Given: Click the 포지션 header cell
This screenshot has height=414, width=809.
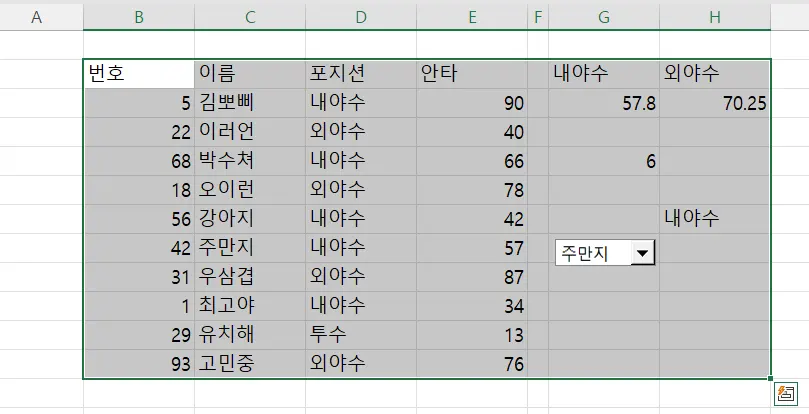Looking at the screenshot, I should click(x=361, y=74).
